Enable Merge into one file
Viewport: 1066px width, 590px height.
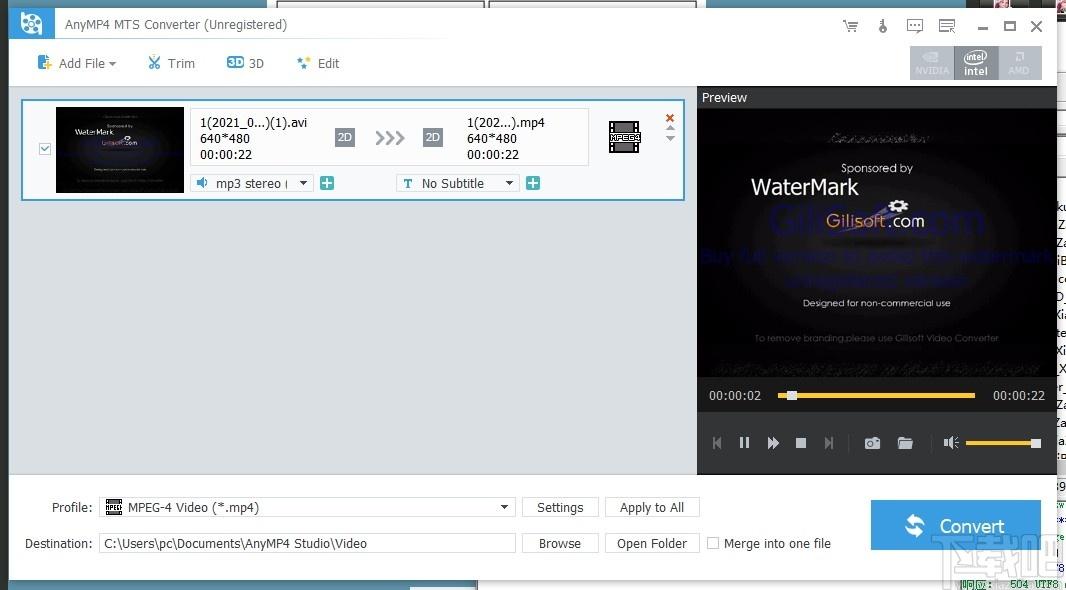click(x=712, y=543)
